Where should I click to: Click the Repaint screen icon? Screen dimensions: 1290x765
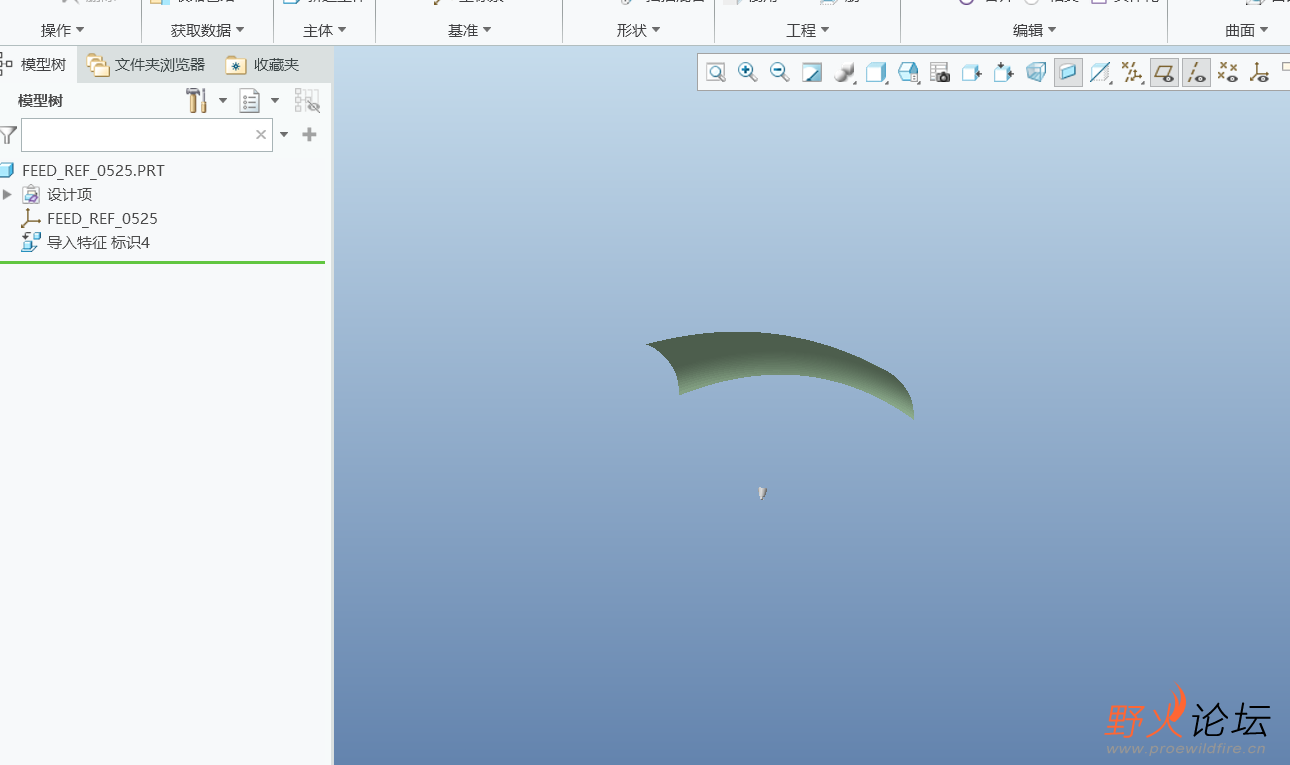tap(812, 72)
